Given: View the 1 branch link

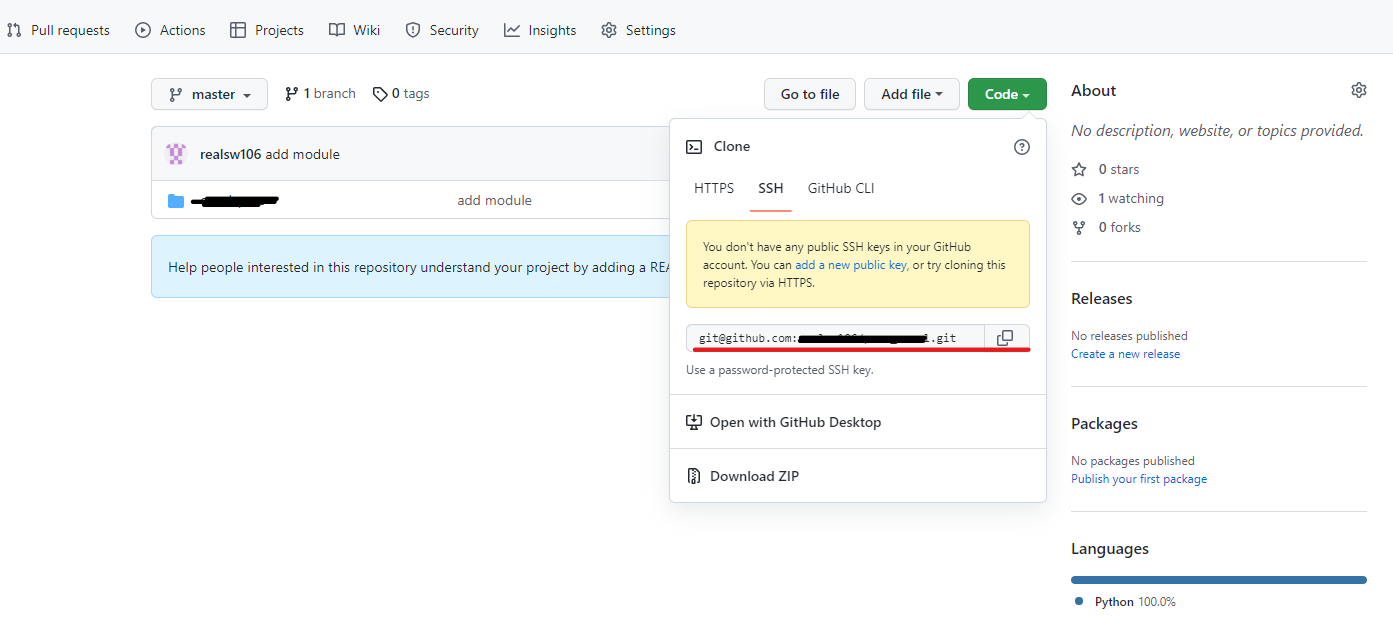Looking at the screenshot, I should [x=320, y=93].
